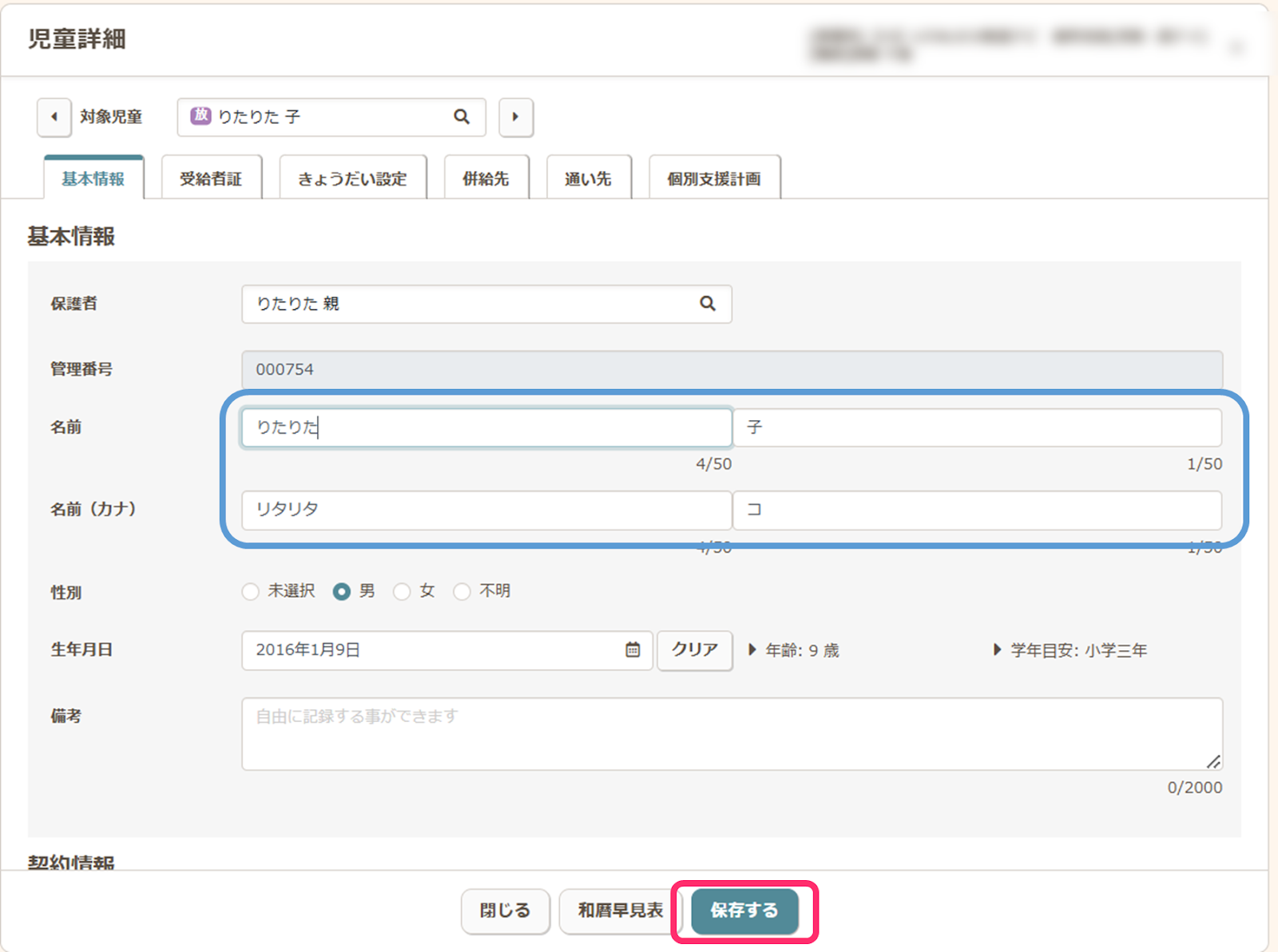Select 不明 as gender
Screen dimensions: 1278x952
point(462,592)
